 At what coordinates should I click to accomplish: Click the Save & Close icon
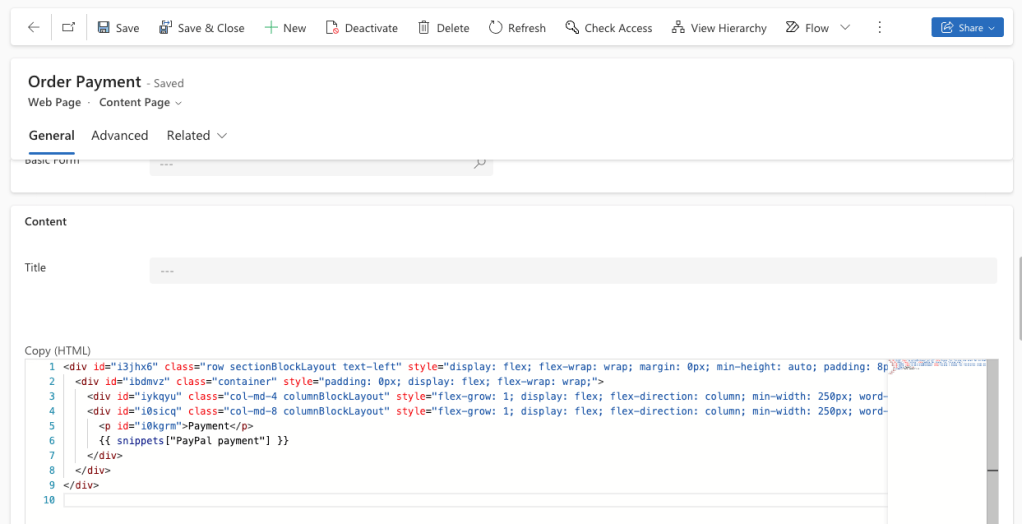point(165,28)
